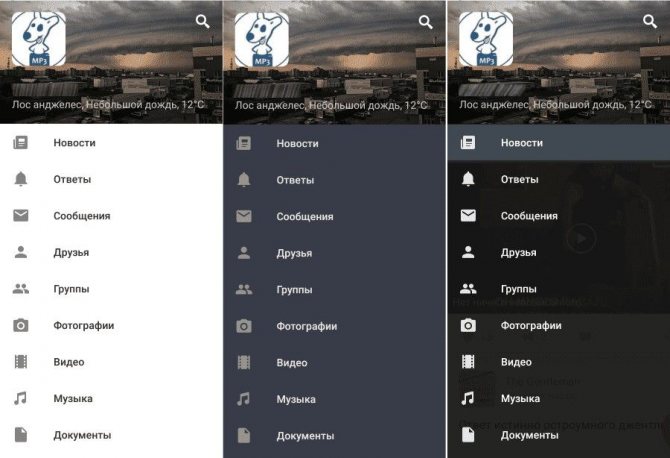This screenshot has height=458, width=670.
Task: Click the bell icon for Ответы in white menu
Action: pyautogui.click(x=21, y=179)
